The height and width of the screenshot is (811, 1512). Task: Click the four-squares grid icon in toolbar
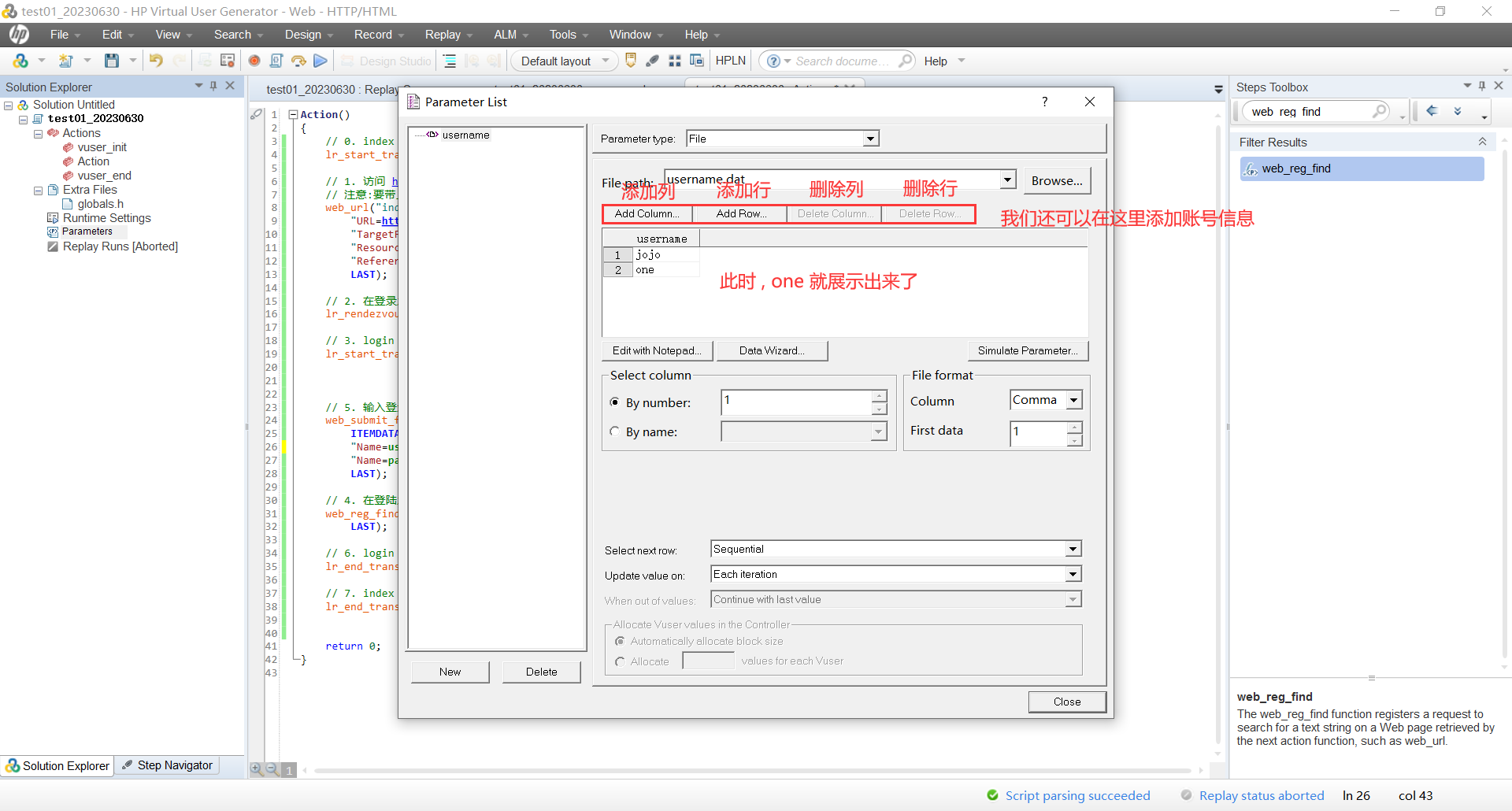tap(675, 61)
